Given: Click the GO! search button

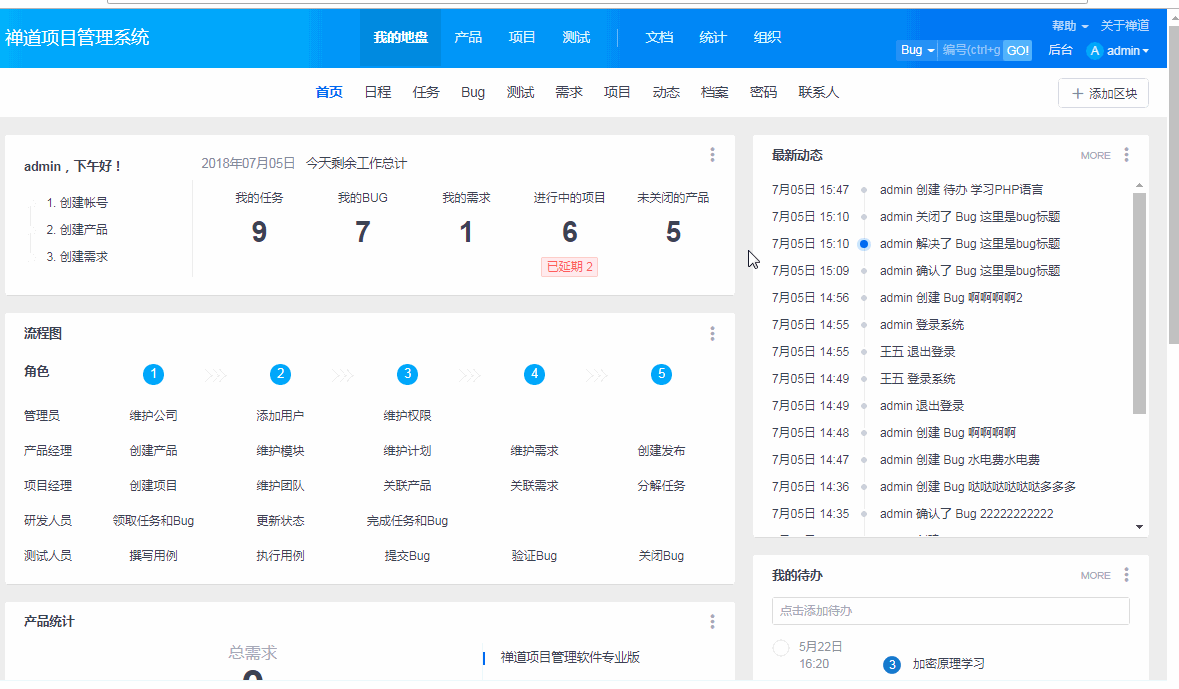Looking at the screenshot, I should [x=1017, y=50].
